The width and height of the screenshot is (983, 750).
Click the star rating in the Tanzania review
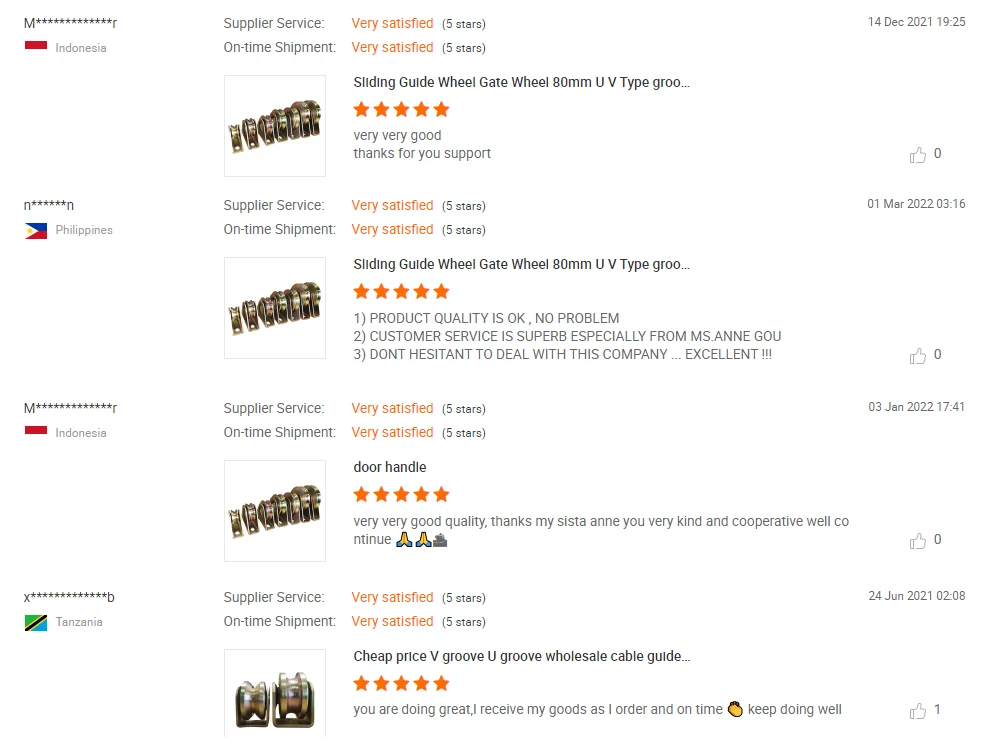[x=401, y=684]
